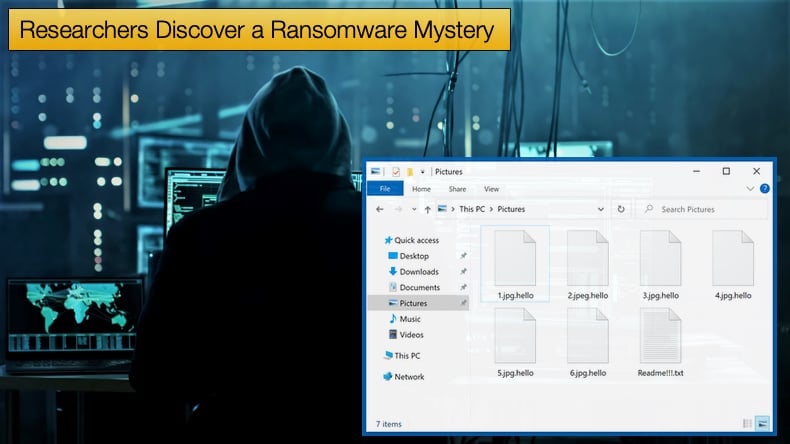The height and width of the screenshot is (444, 790).
Task: Select the 4.jpg.hello file icon
Action: (x=733, y=258)
